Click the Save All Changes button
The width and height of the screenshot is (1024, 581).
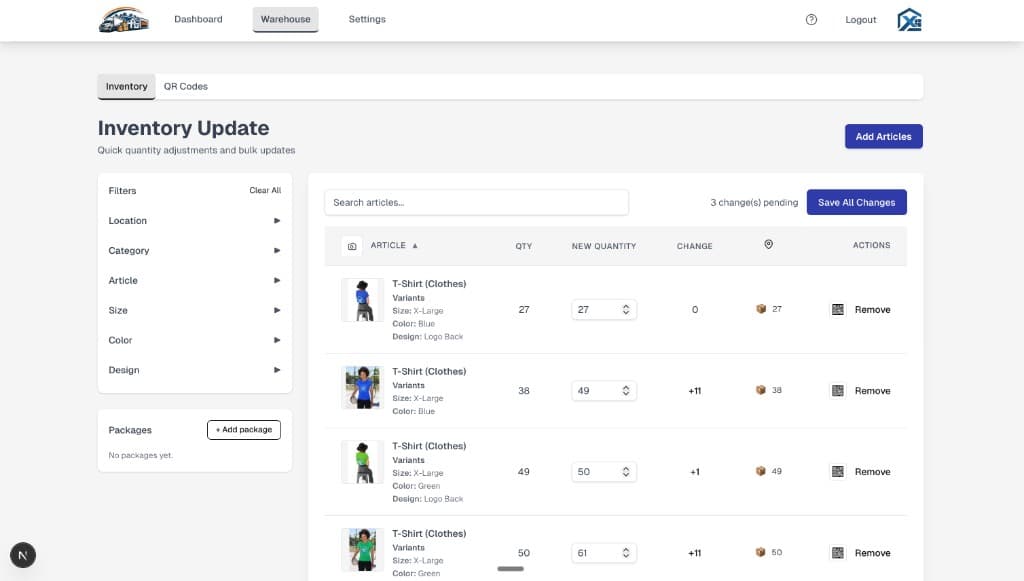[856, 202]
